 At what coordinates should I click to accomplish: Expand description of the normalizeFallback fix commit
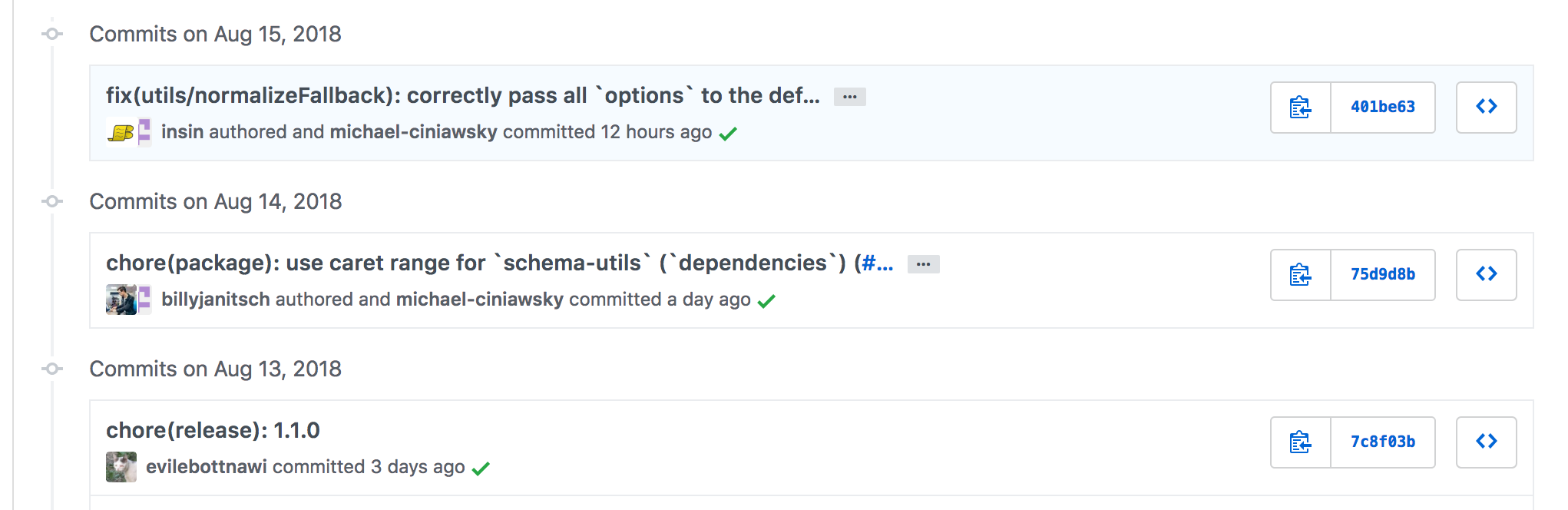point(849,97)
